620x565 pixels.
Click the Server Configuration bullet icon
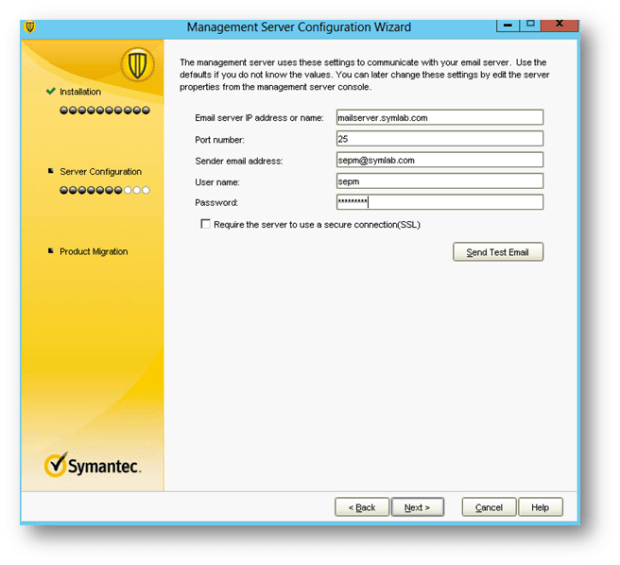[50, 172]
